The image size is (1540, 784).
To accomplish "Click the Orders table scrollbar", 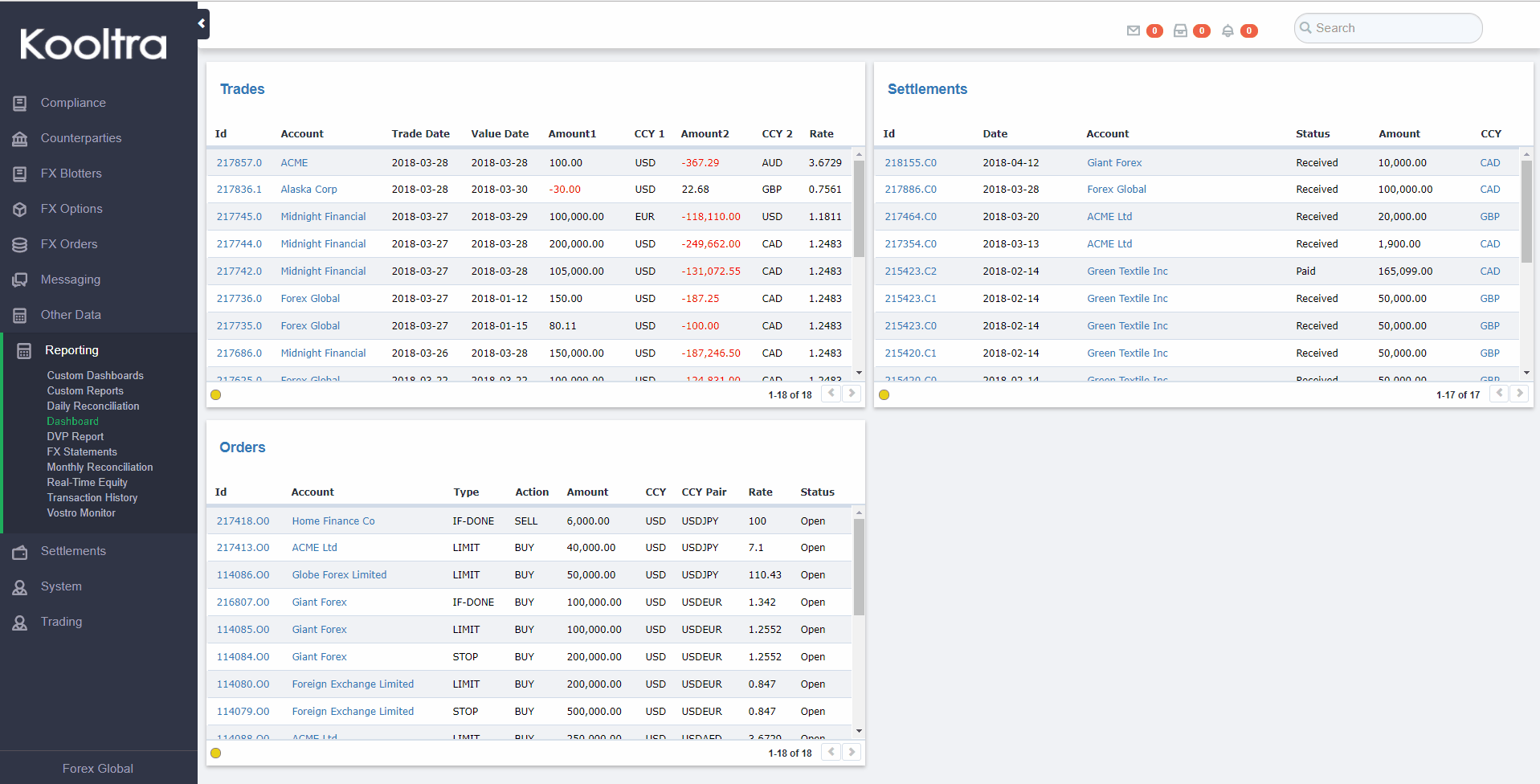I will (x=859, y=567).
